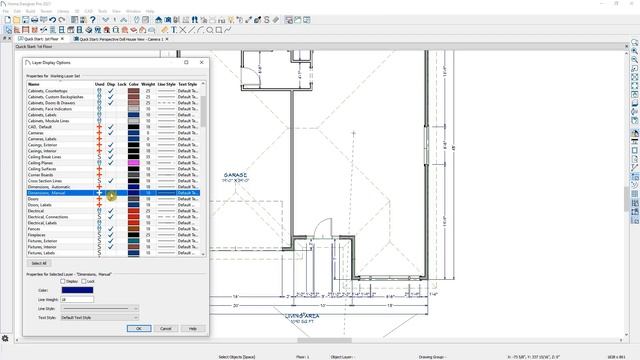The width and height of the screenshot is (640, 360).
Task: Select the Spline tool icon
Action: click(227, 30)
